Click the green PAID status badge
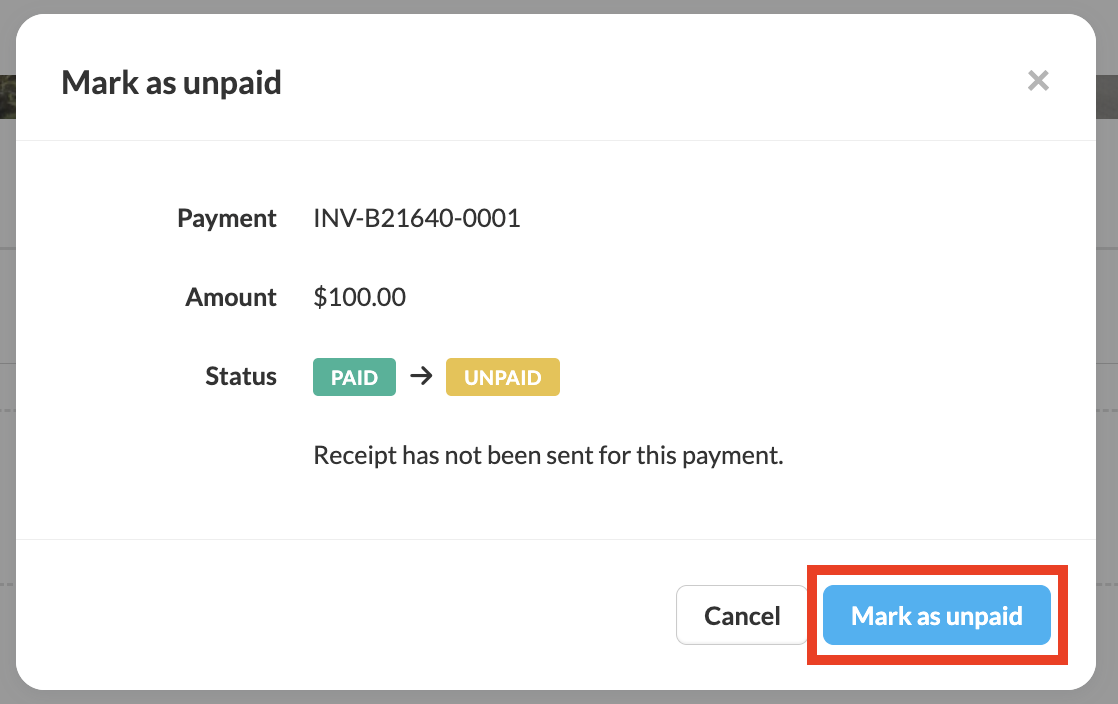Viewport: 1118px width, 704px height. coord(354,378)
